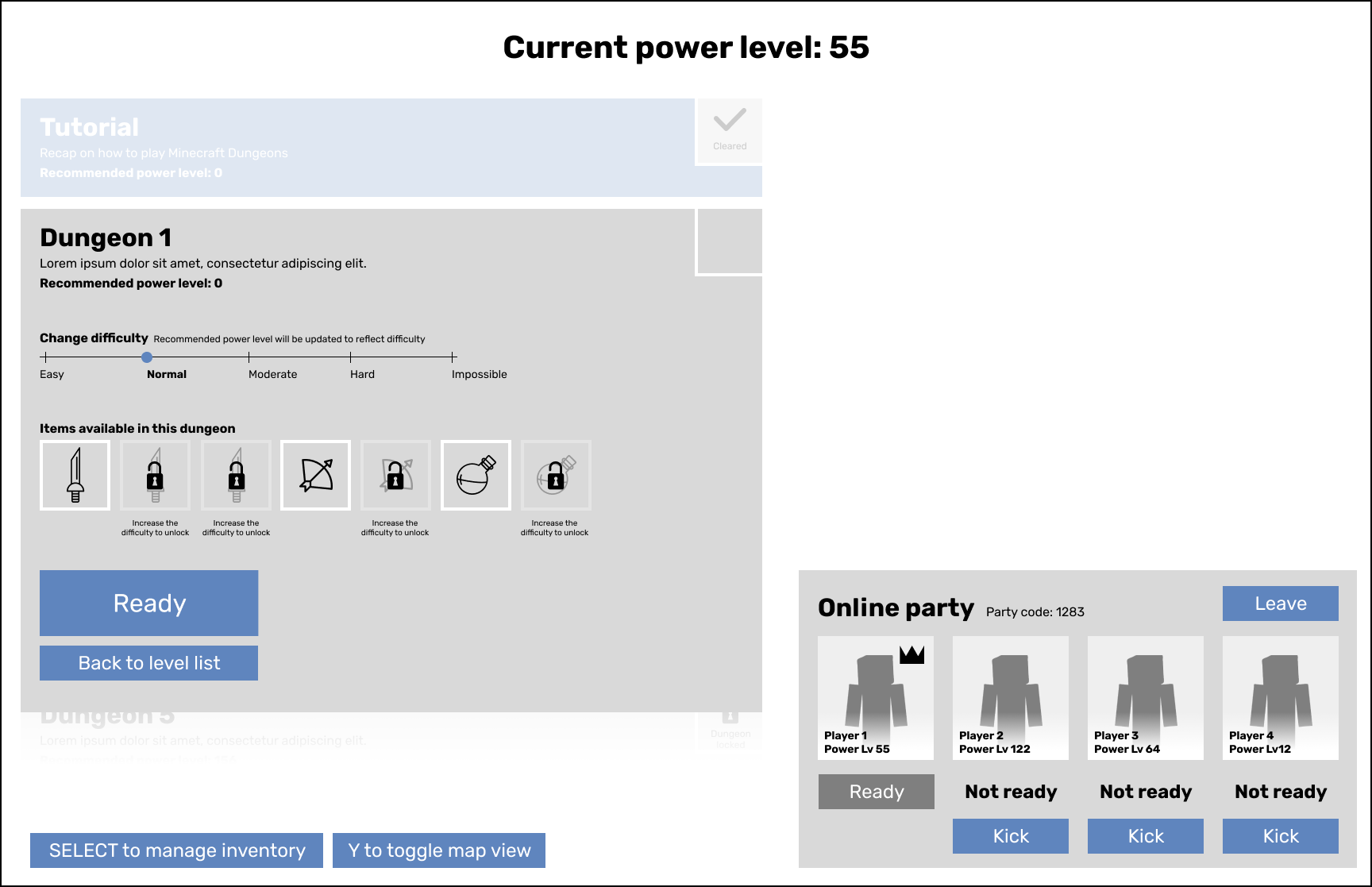Click the Normal difficulty label
Viewport: 1372px width, 887px height.
(x=167, y=374)
